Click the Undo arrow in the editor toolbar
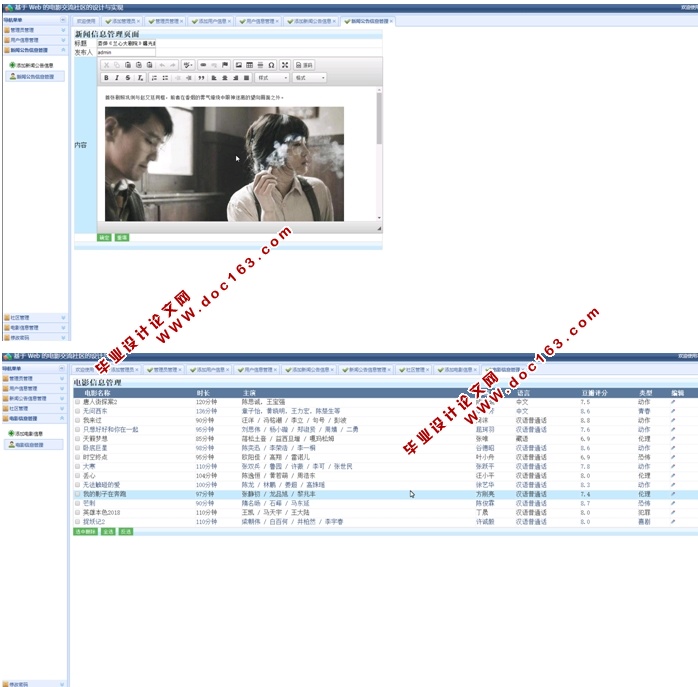 pyautogui.click(x=162, y=65)
